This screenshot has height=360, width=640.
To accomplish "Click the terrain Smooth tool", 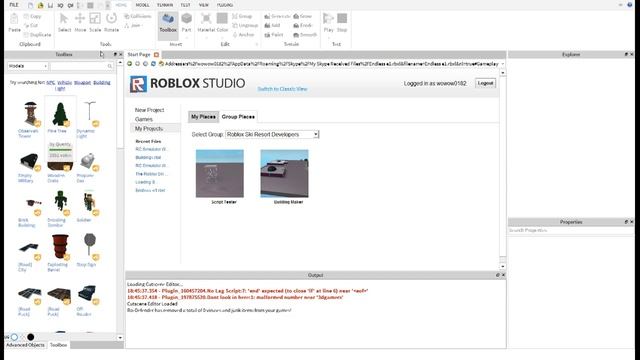I will (x=305, y=35).
